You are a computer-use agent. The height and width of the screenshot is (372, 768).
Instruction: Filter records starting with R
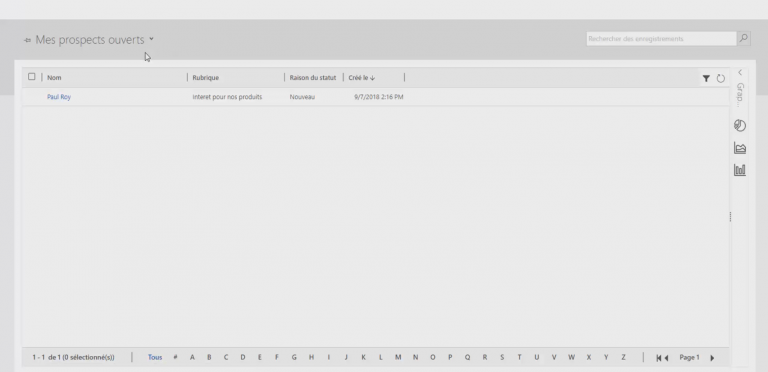485,357
